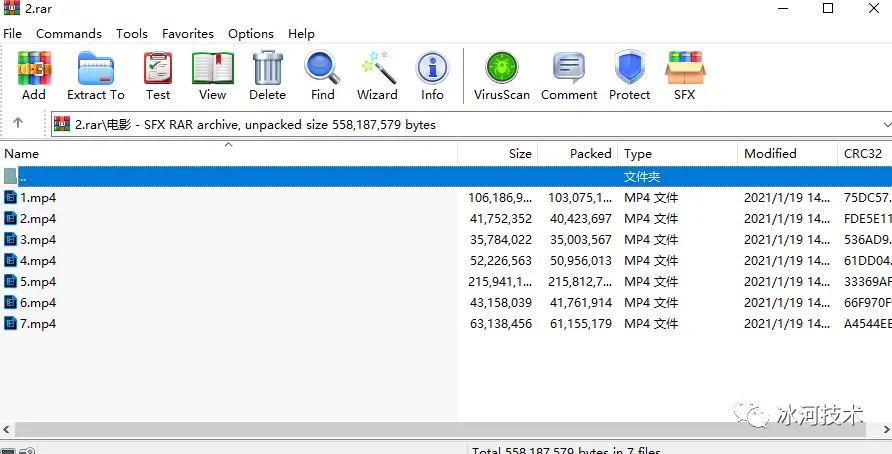
Task: Select file name 3.mp4
Action: (38, 240)
